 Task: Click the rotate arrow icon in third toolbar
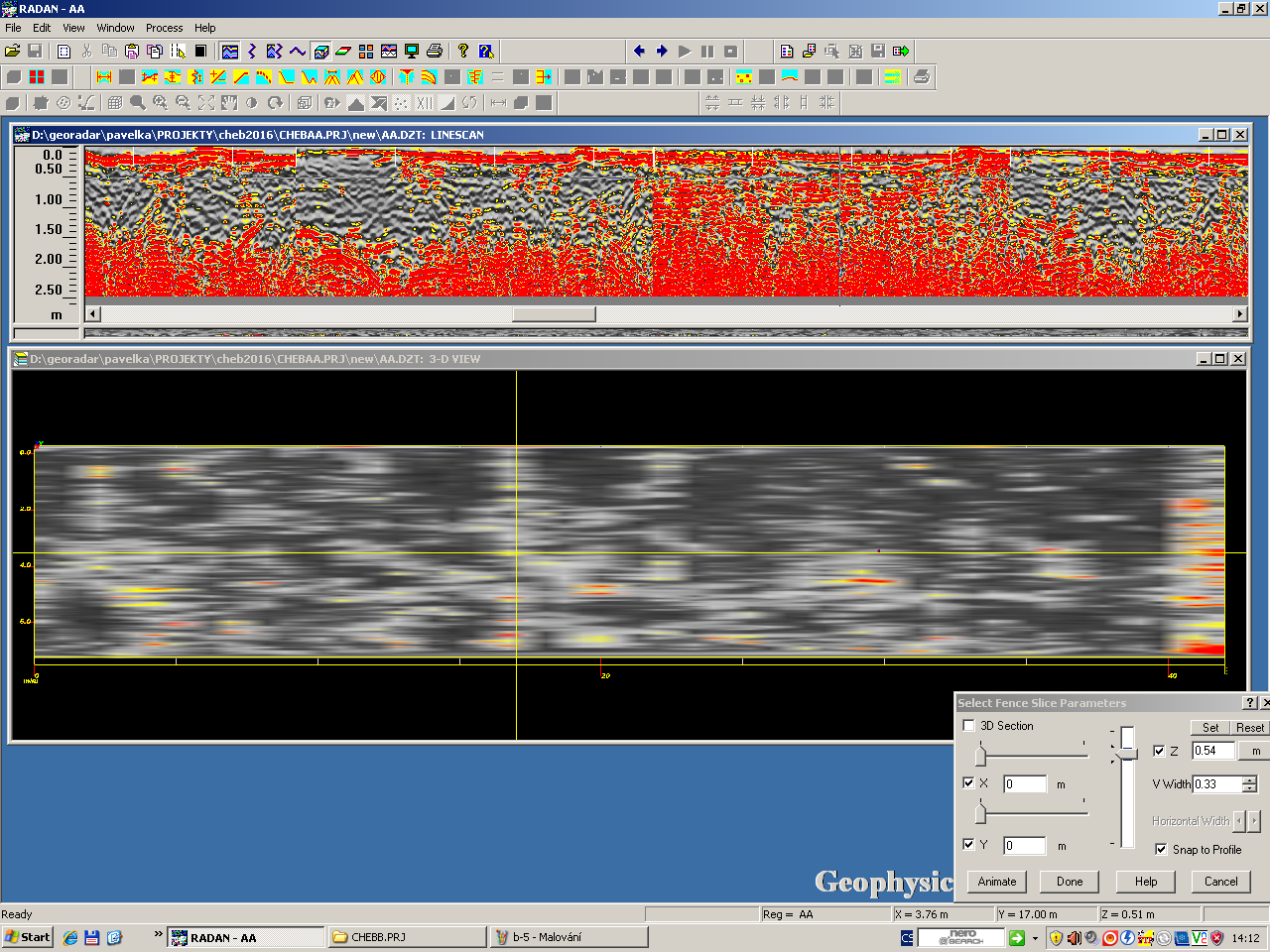point(275,102)
